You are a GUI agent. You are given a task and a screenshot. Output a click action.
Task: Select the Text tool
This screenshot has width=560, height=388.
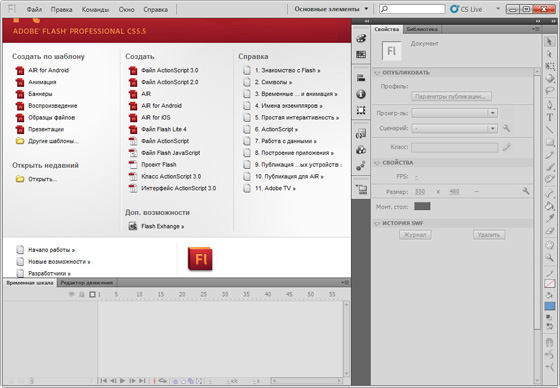(x=549, y=117)
